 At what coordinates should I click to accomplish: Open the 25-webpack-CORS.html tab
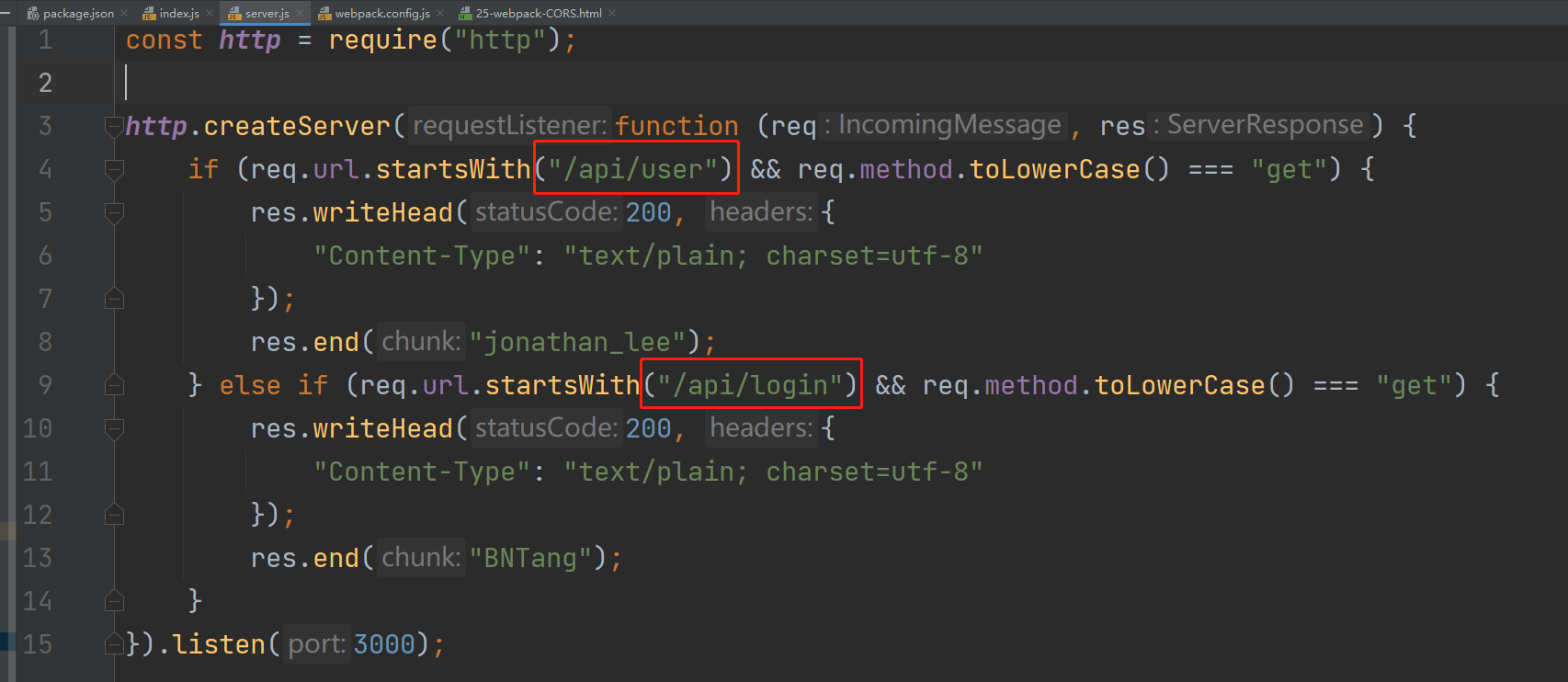[x=539, y=13]
